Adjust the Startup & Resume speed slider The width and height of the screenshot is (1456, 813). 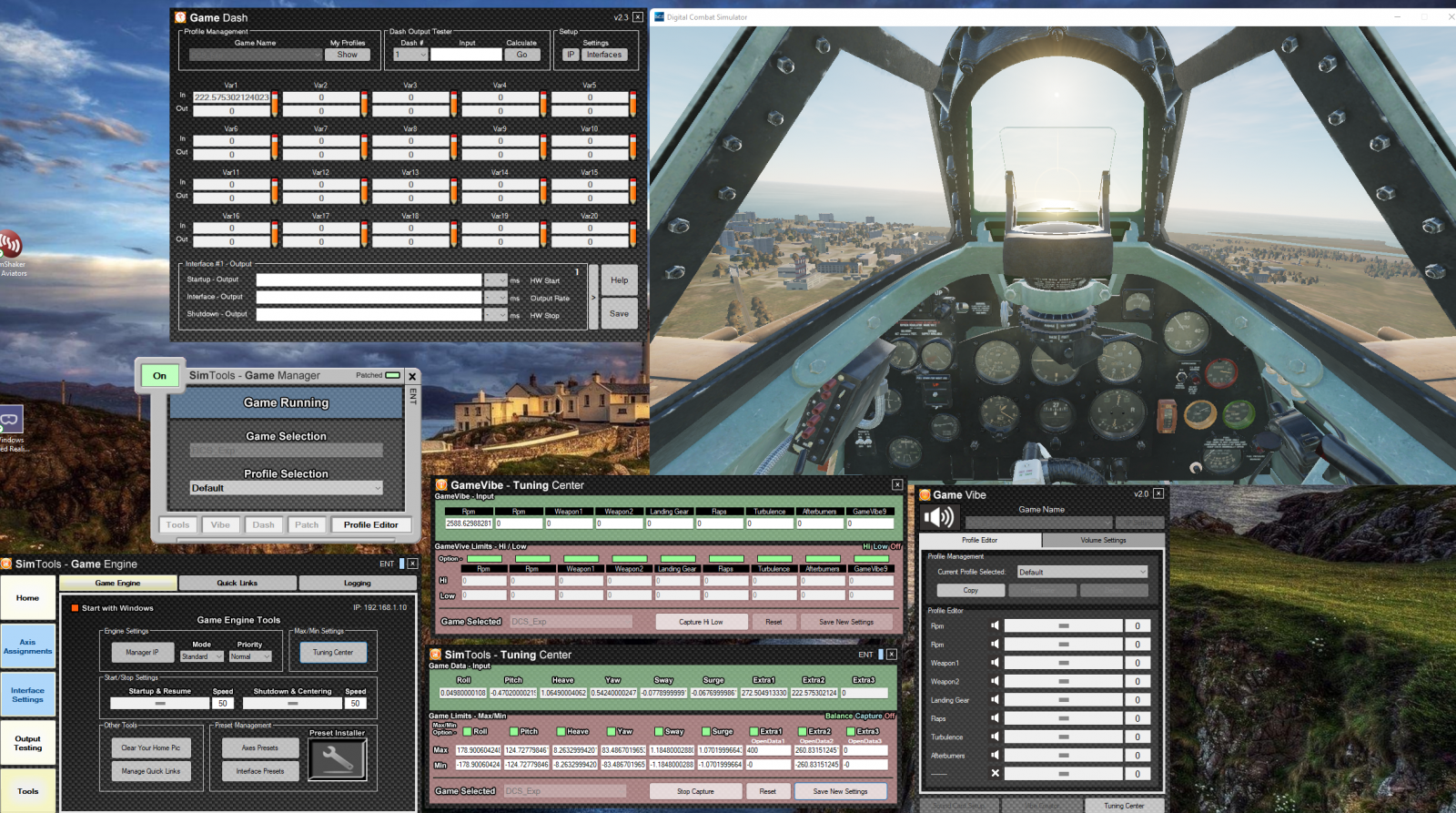tap(160, 703)
